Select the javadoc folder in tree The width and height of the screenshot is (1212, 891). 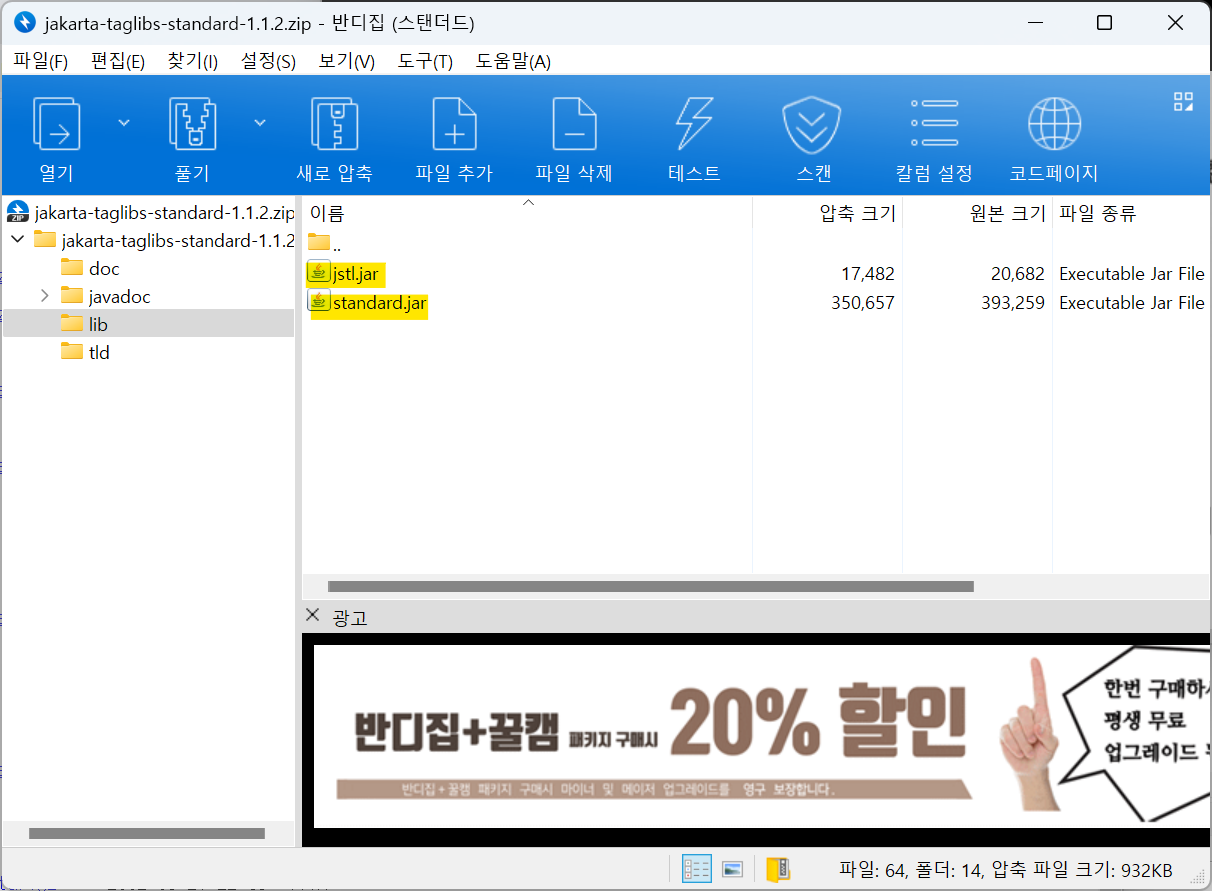click(105, 296)
